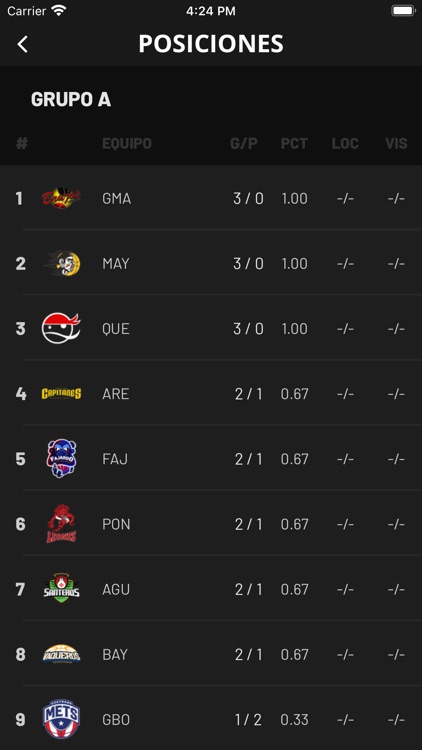Click the G/P column header

pyautogui.click(x=244, y=143)
